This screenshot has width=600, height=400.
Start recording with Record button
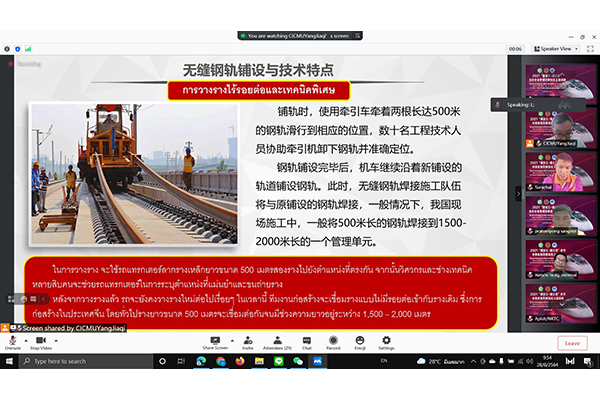tap(333, 341)
